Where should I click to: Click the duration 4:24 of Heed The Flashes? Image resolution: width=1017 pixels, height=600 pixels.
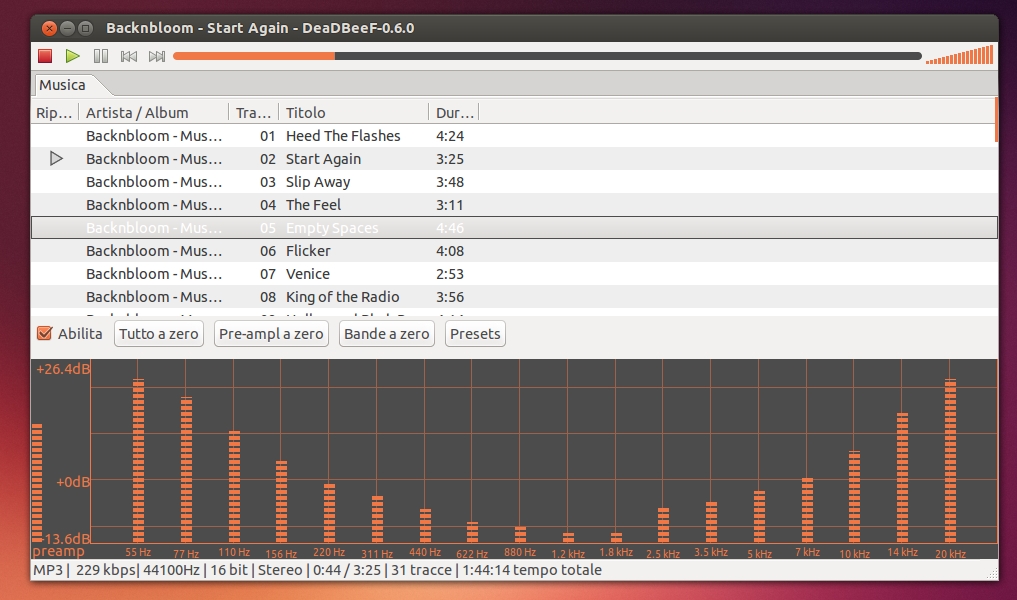[449, 136]
